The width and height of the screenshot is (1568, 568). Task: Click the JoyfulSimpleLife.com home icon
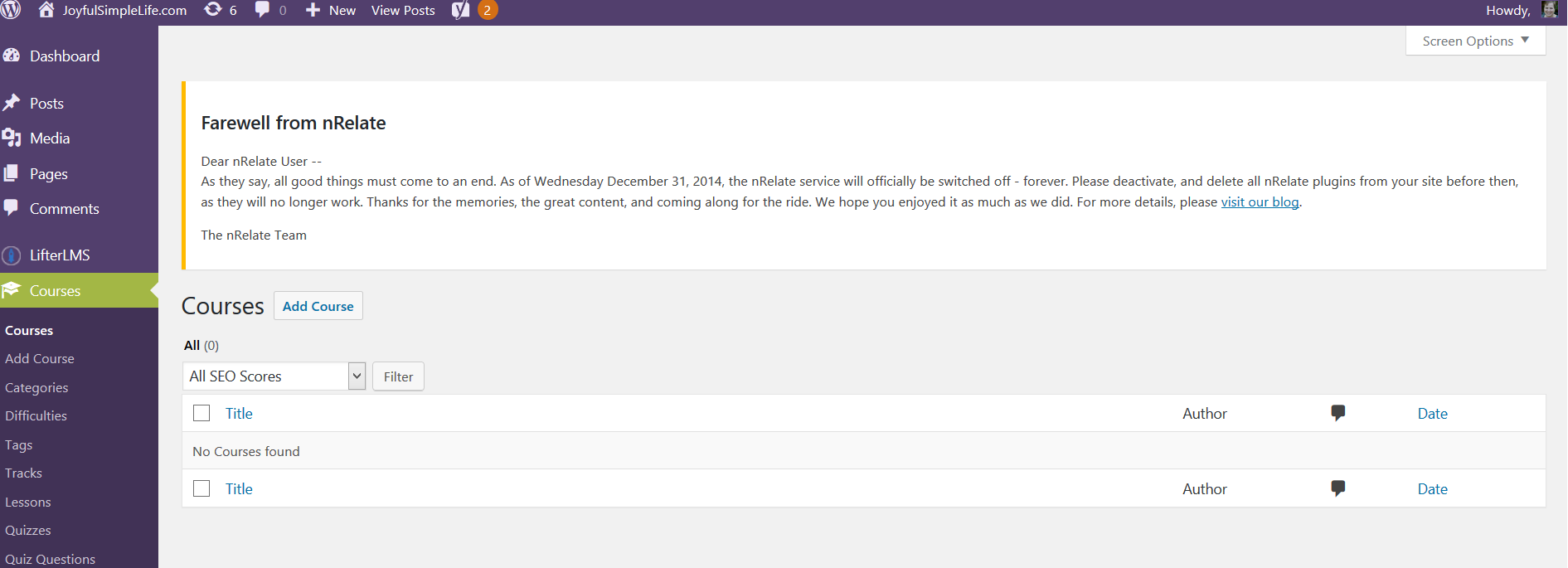pyautogui.click(x=46, y=10)
